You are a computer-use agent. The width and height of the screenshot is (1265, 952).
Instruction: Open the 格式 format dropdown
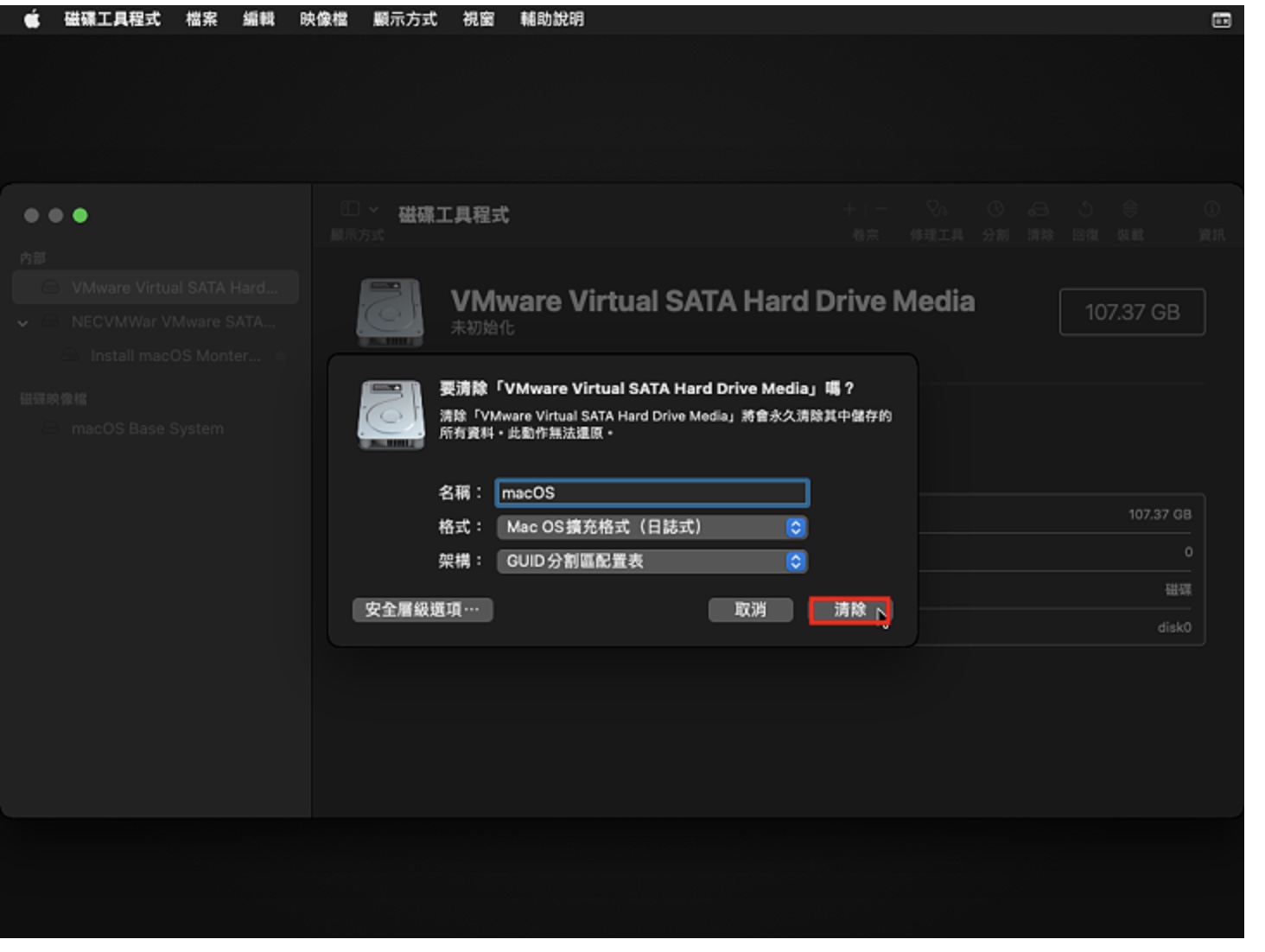point(652,527)
